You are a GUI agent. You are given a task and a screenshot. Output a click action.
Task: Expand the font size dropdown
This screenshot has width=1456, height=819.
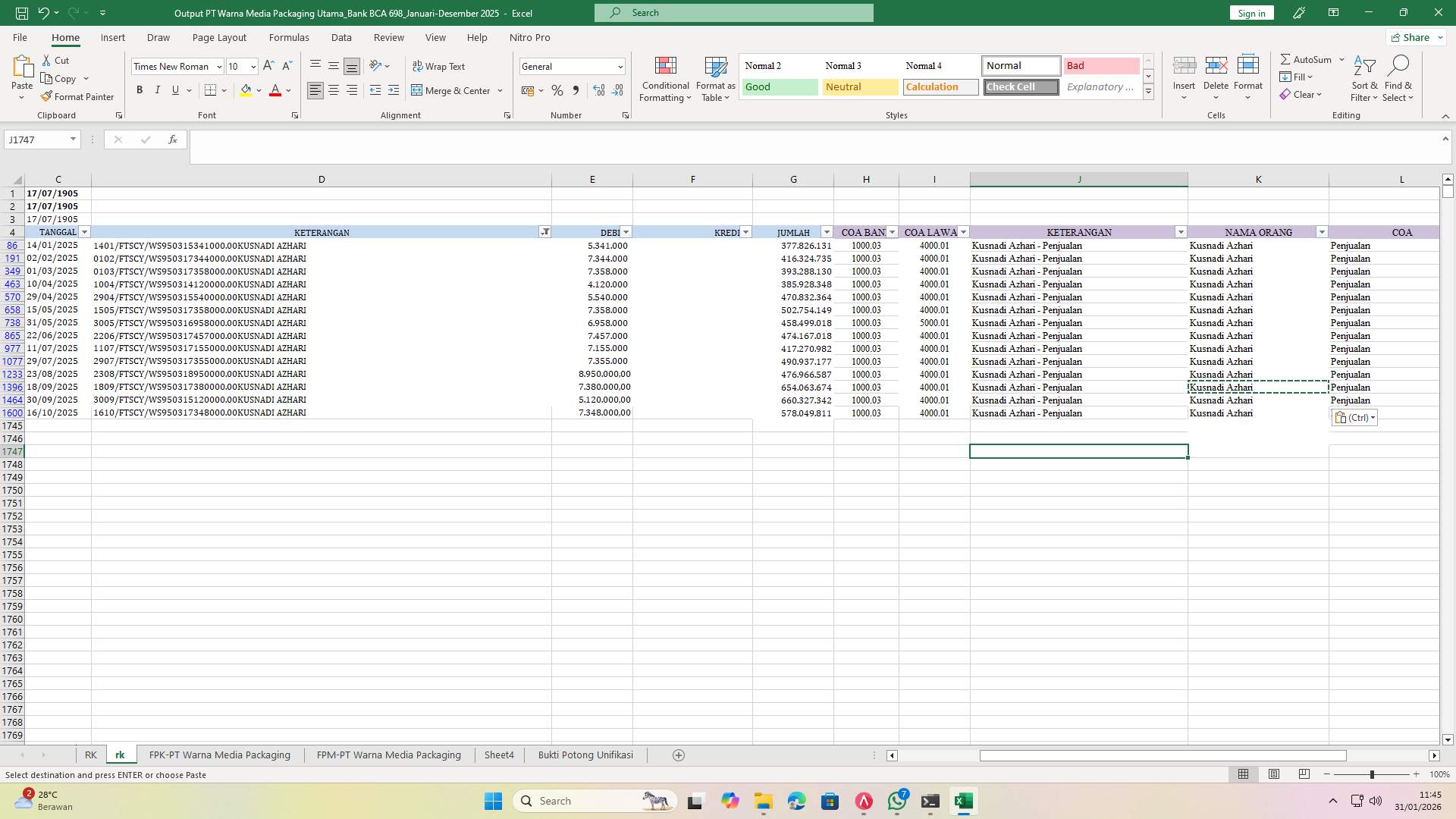(x=253, y=67)
